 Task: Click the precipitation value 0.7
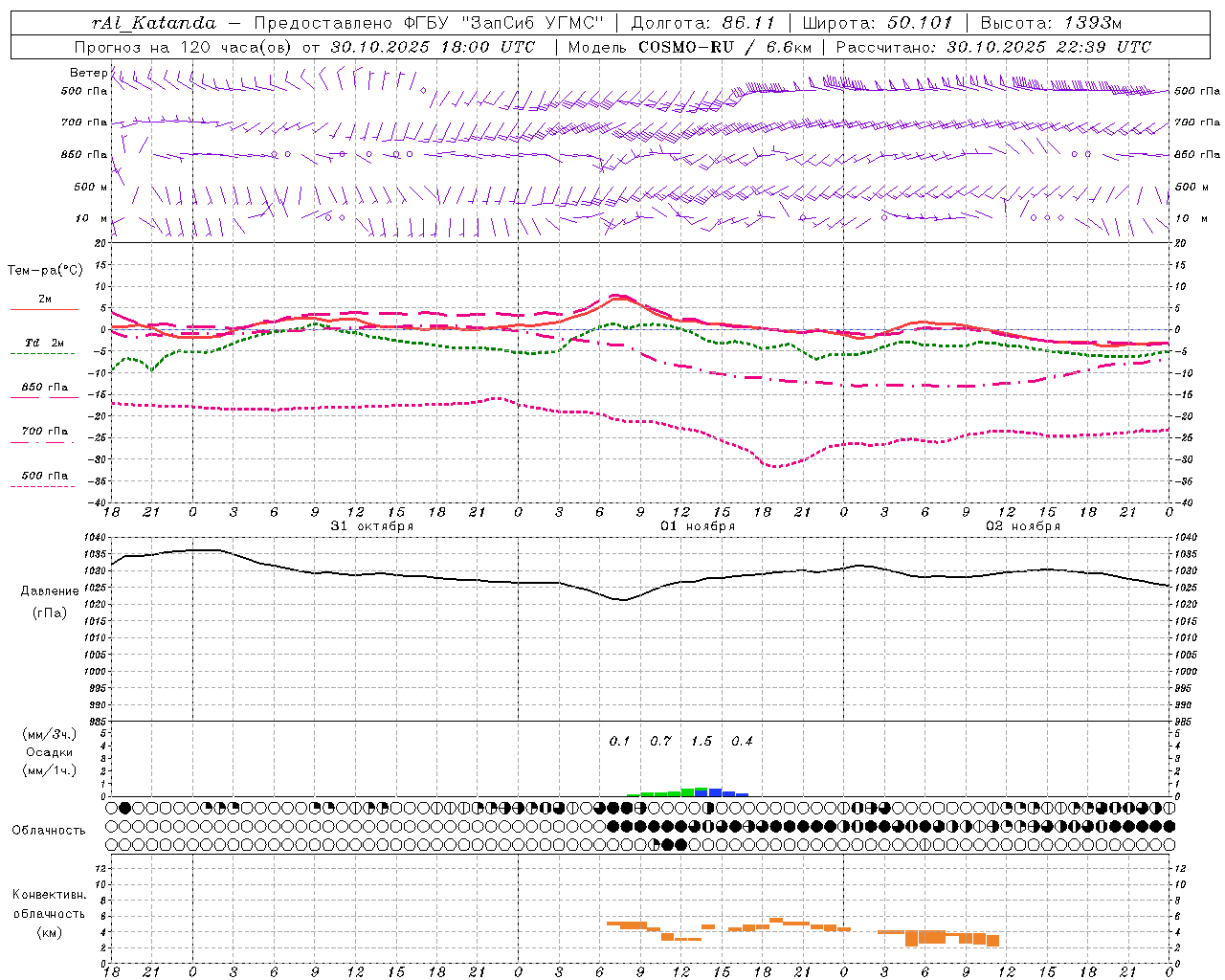coord(660,741)
